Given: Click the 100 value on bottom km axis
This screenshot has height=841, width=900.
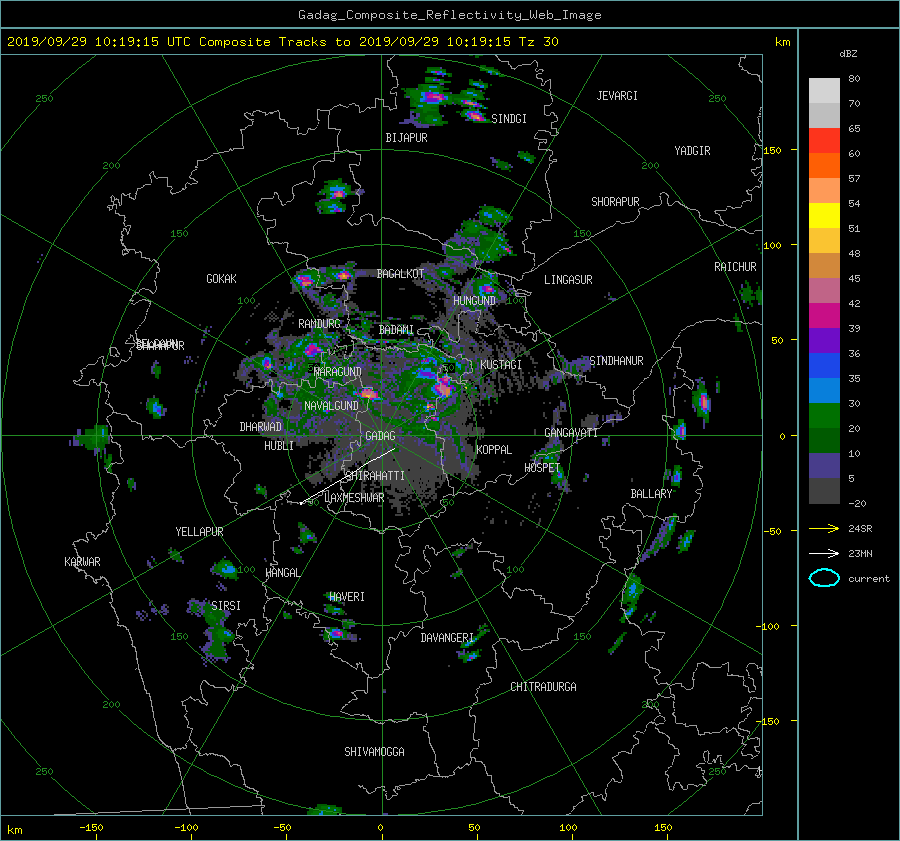Looking at the screenshot, I should (x=568, y=828).
